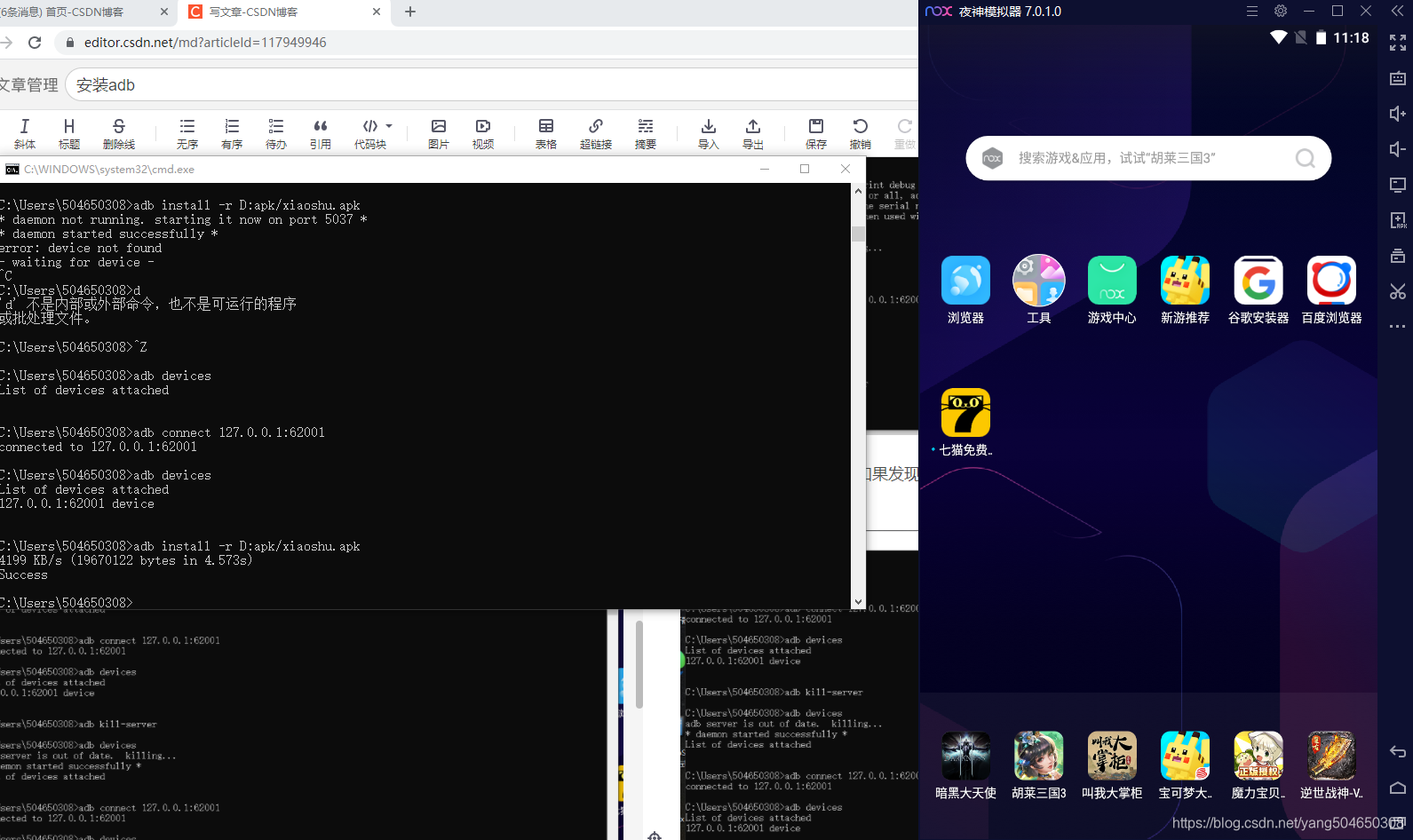Launch 宝可梦大 game

click(x=1185, y=765)
